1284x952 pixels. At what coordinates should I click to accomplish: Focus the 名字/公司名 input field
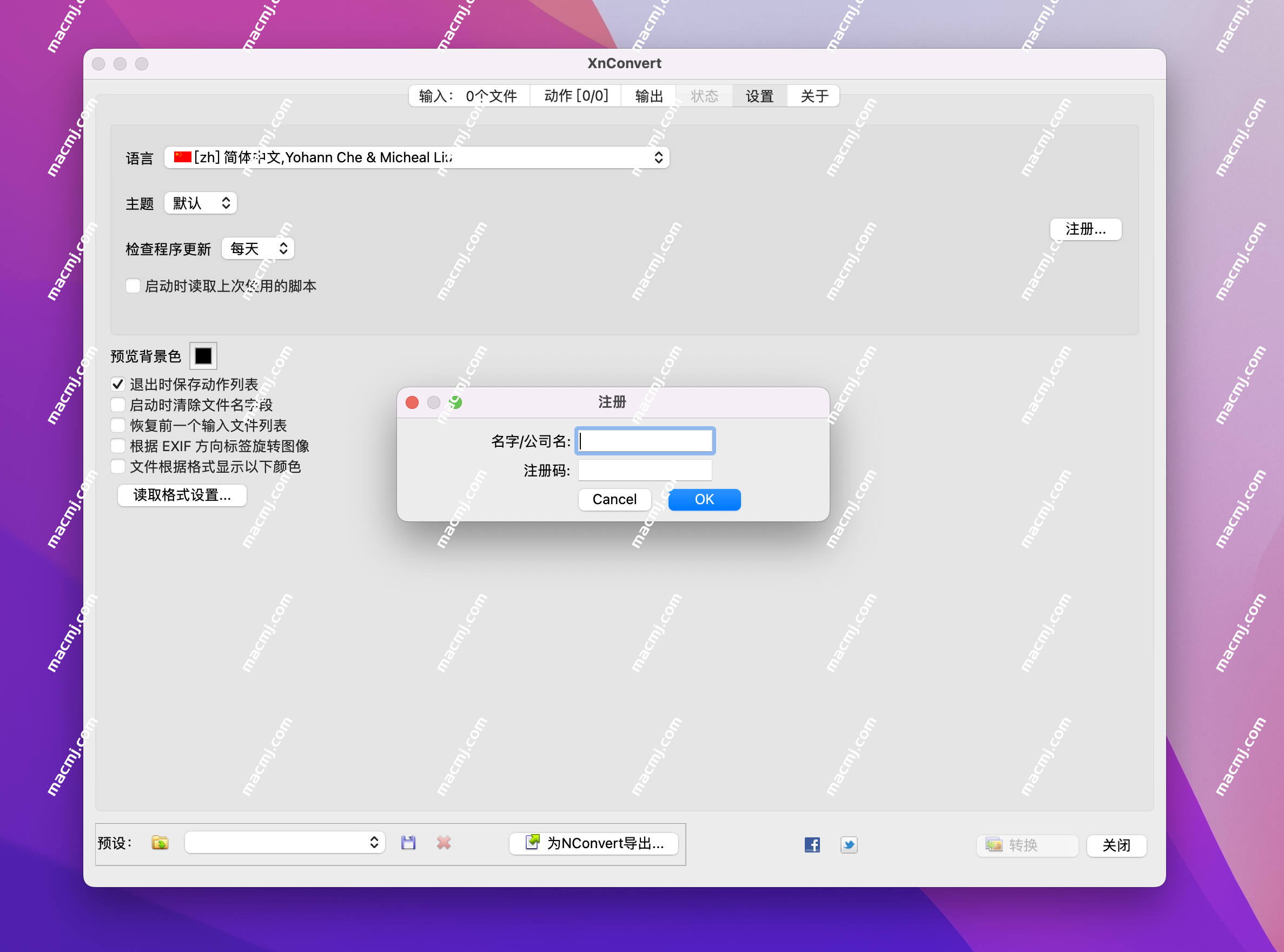pyautogui.click(x=645, y=441)
